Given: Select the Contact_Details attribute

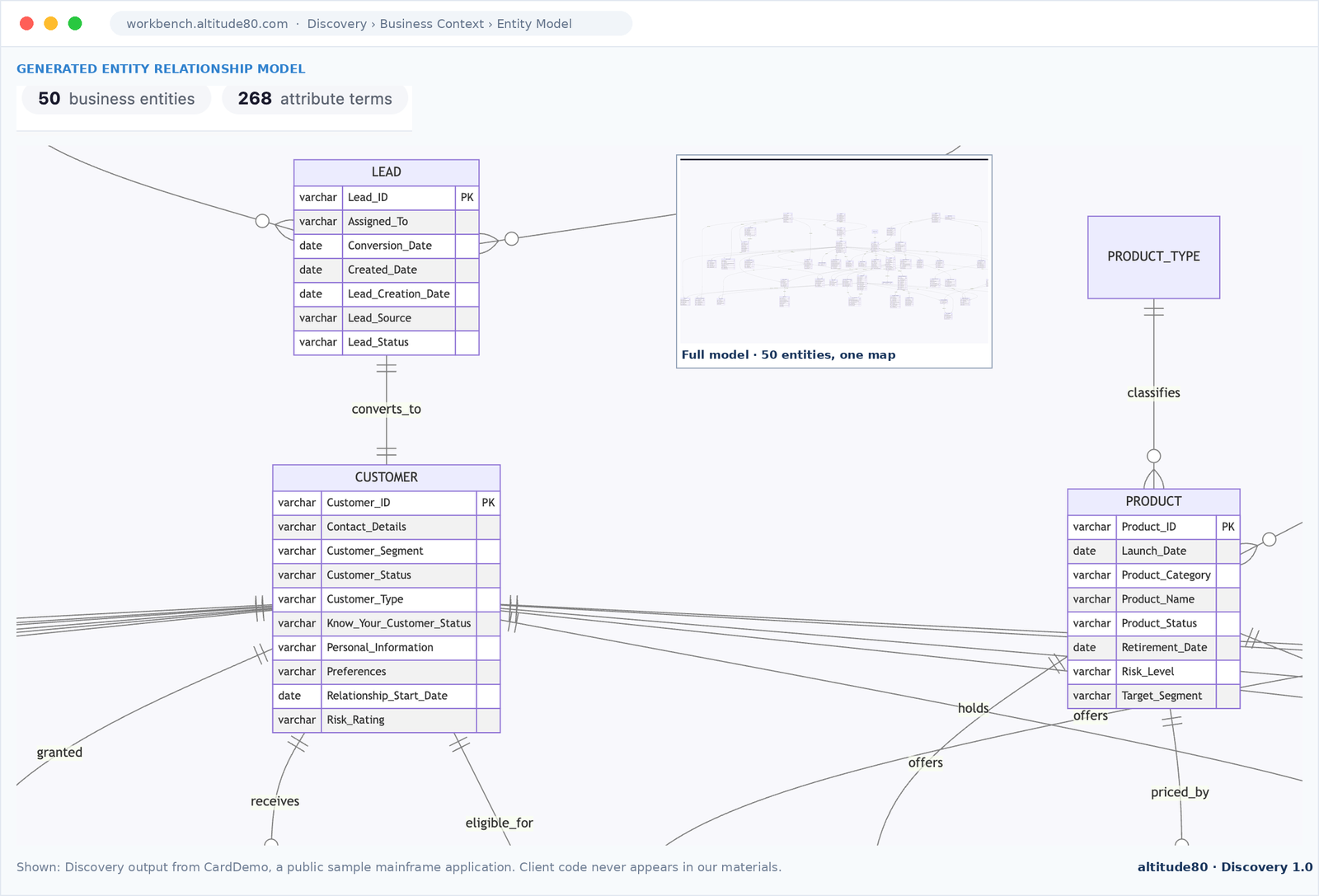Looking at the screenshot, I should click(x=386, y=527).
